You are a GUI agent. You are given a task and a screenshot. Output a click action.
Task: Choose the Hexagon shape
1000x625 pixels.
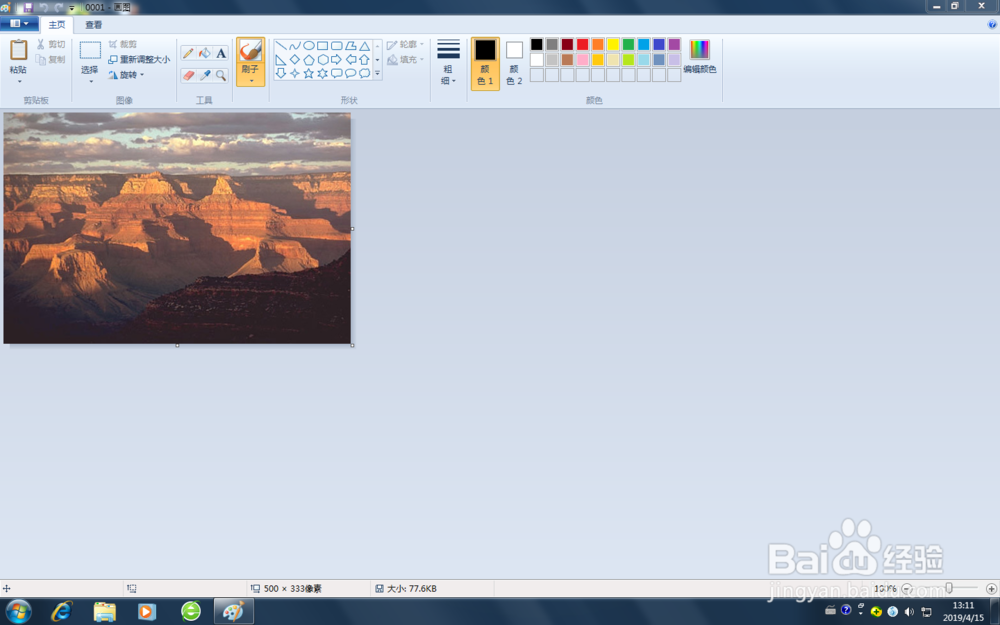[323, 60]
